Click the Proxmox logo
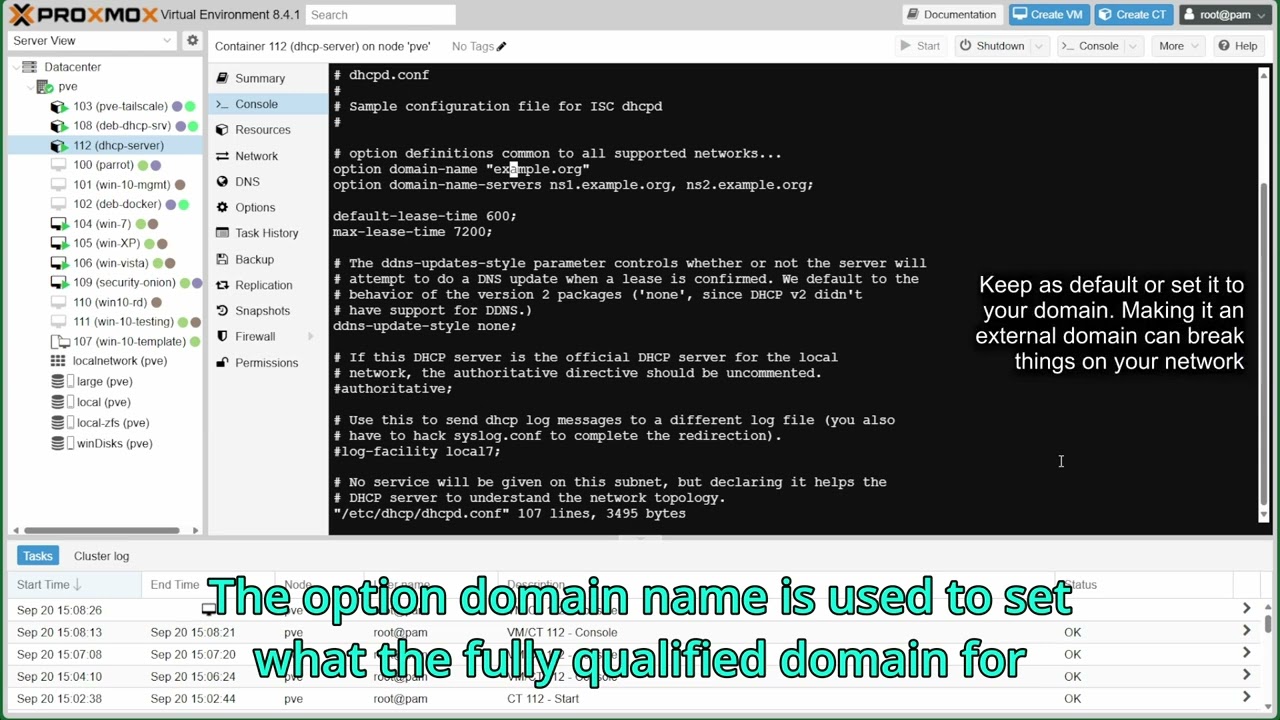This screenshot has height=720, width=1280. [84, 15]
